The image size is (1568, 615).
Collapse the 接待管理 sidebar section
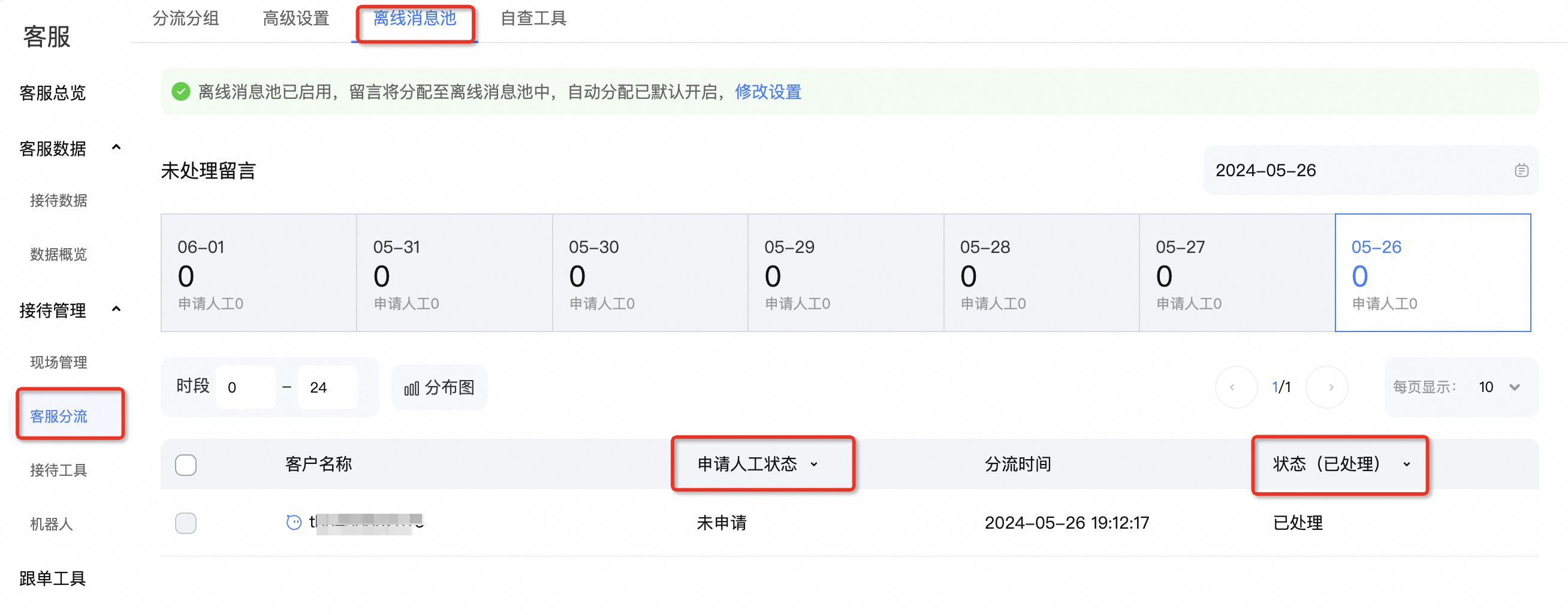[116, 309]
